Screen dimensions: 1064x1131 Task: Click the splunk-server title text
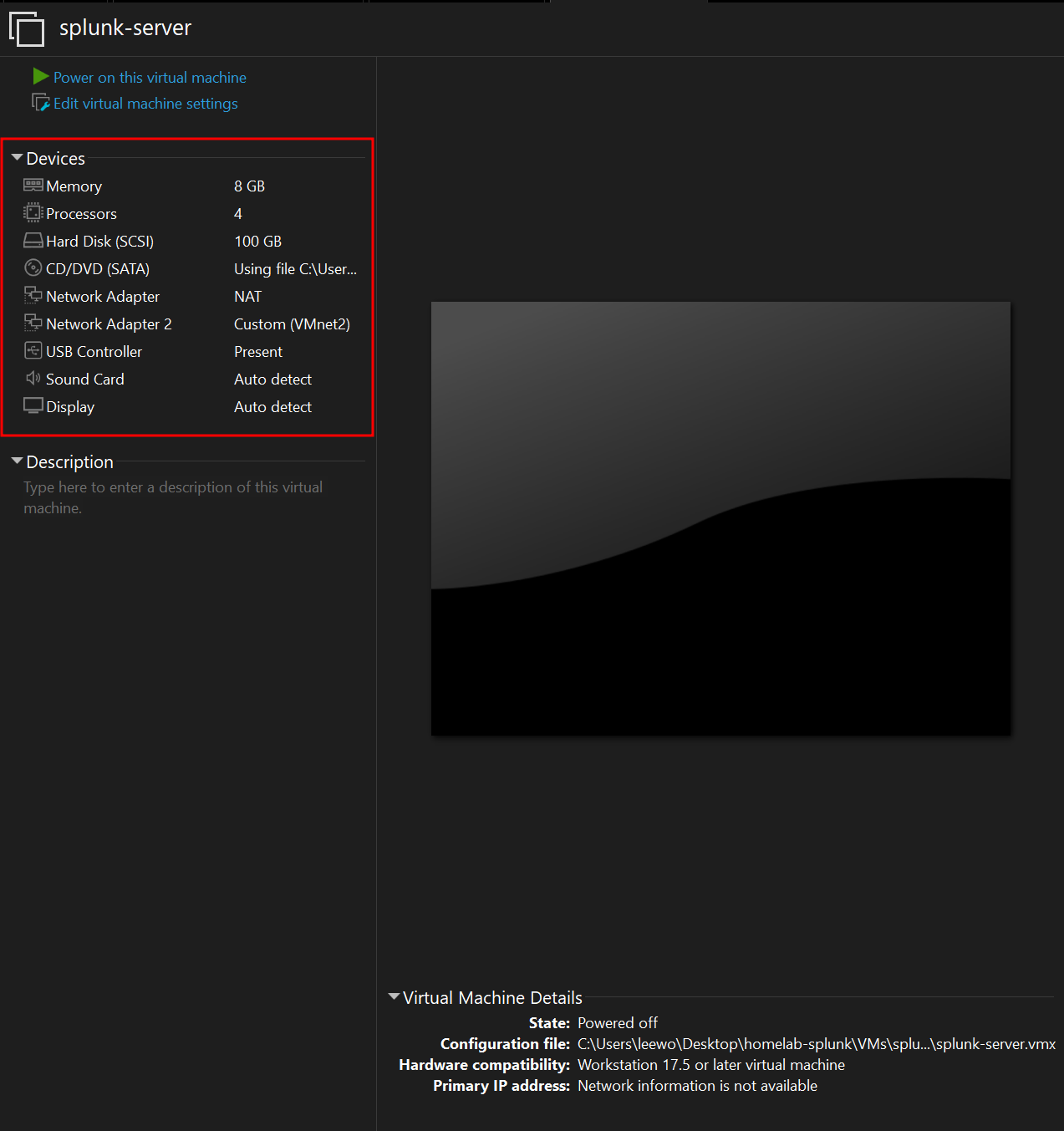pyautogui.click(x=125, y=28)
